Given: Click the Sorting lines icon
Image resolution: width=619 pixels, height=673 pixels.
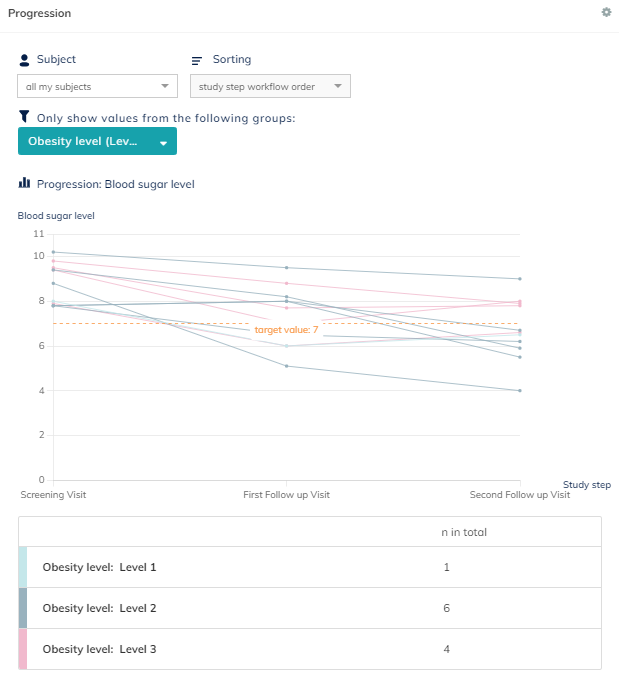Looking at the screenshot, I should coord(197,60).
